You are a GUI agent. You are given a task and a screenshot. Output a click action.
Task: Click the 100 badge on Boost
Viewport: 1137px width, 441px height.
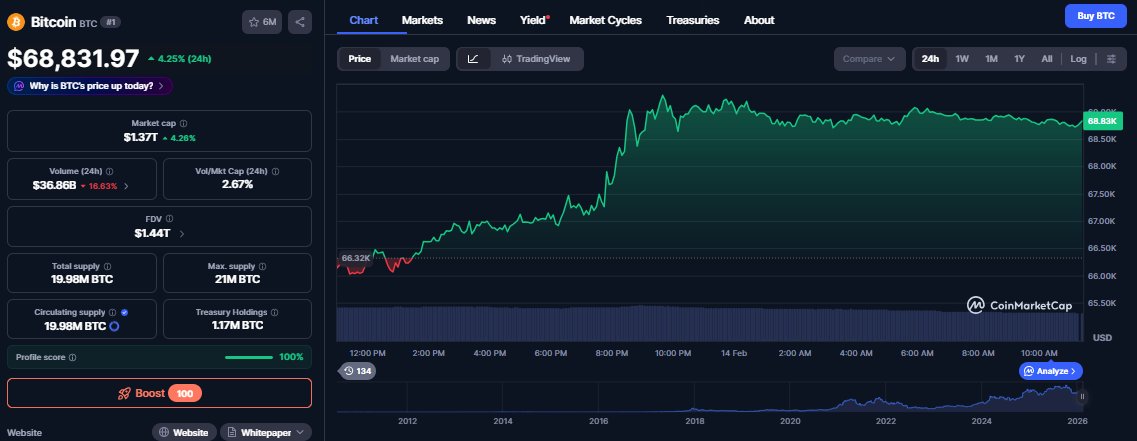(185, 393)
